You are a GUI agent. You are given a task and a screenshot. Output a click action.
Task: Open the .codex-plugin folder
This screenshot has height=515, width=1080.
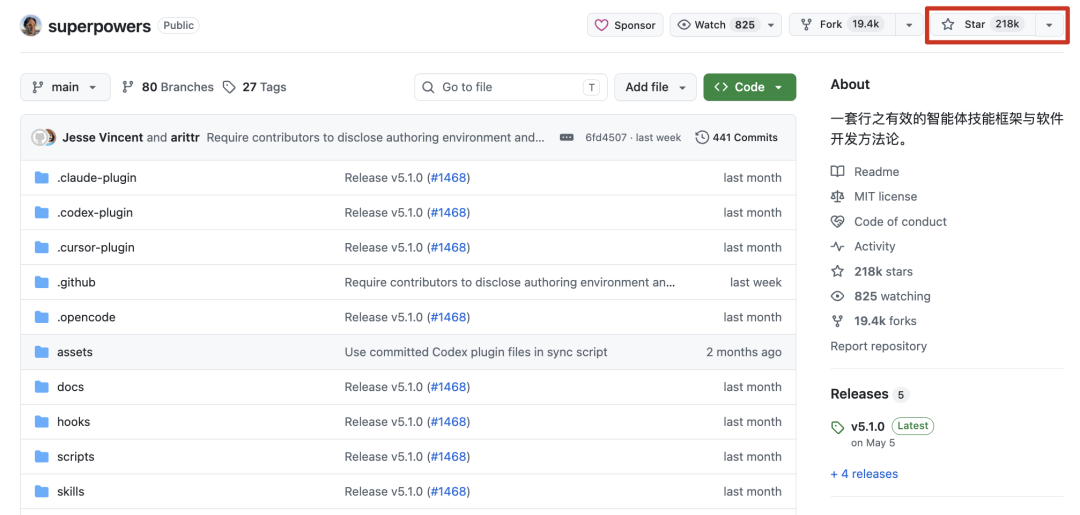pos(95,213)
